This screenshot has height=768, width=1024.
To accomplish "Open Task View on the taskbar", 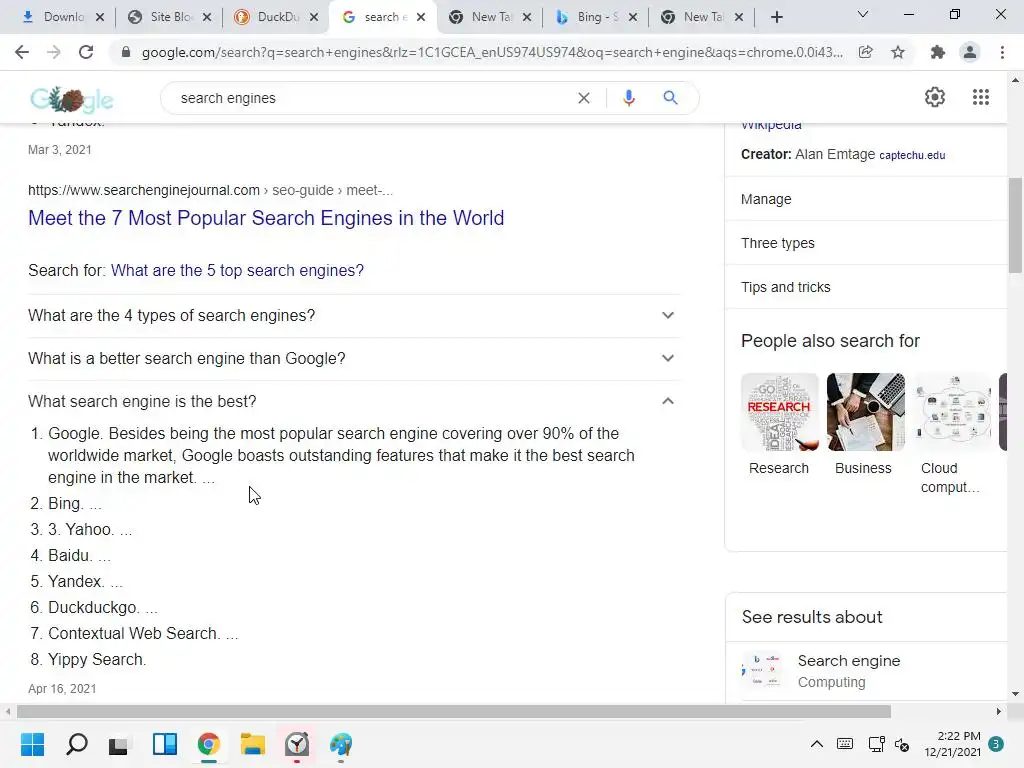I will coord(120,744).
